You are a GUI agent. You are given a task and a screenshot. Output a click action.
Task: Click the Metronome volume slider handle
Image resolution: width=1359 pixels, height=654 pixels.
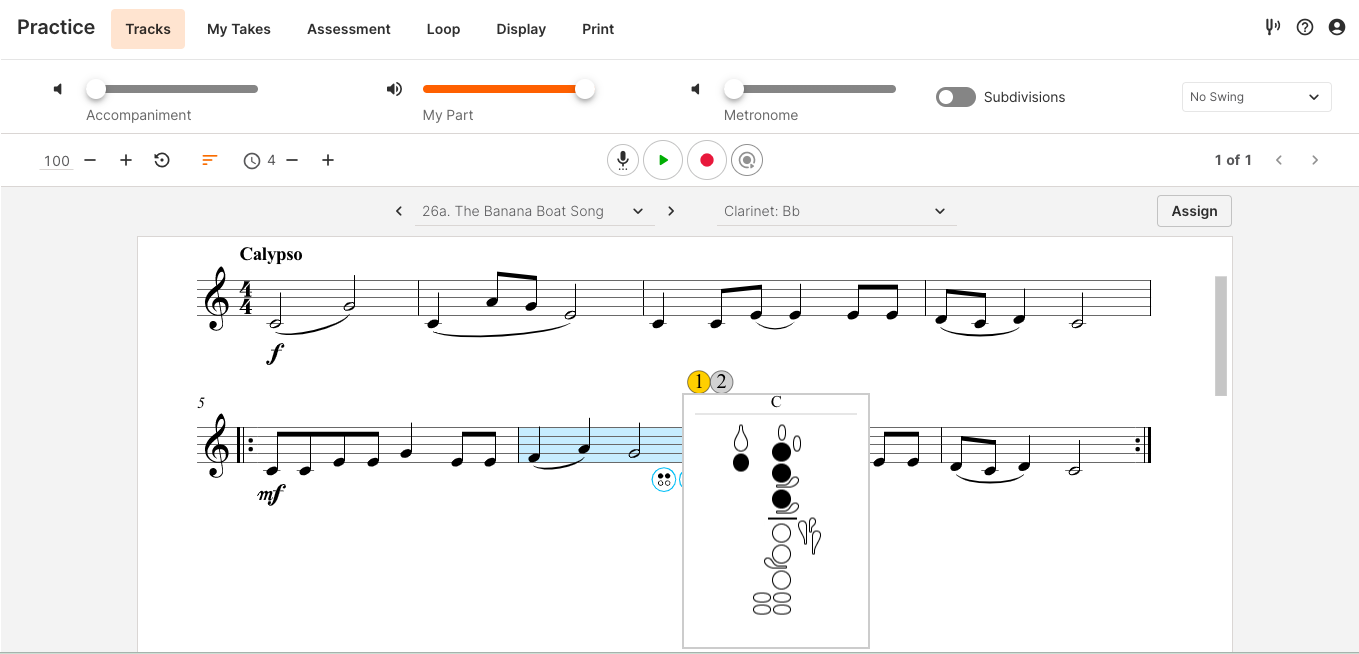[734, 89]
